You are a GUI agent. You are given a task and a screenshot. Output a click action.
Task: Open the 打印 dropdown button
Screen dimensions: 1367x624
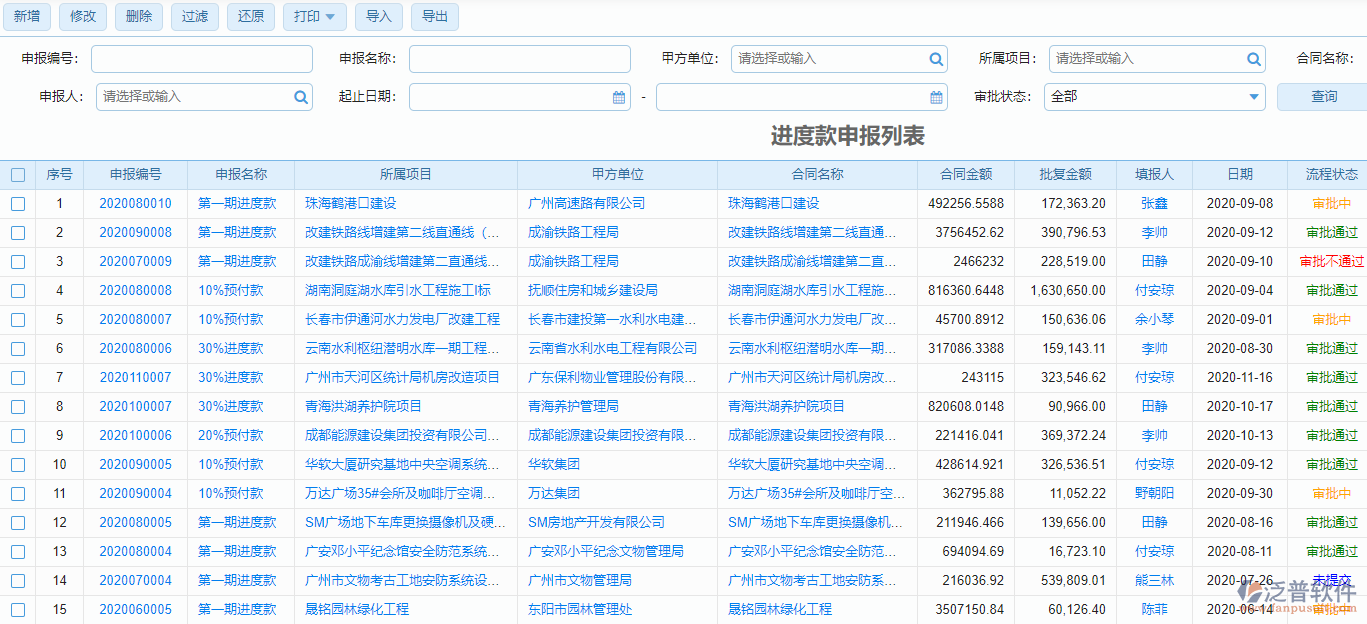(x=315, y=17)
